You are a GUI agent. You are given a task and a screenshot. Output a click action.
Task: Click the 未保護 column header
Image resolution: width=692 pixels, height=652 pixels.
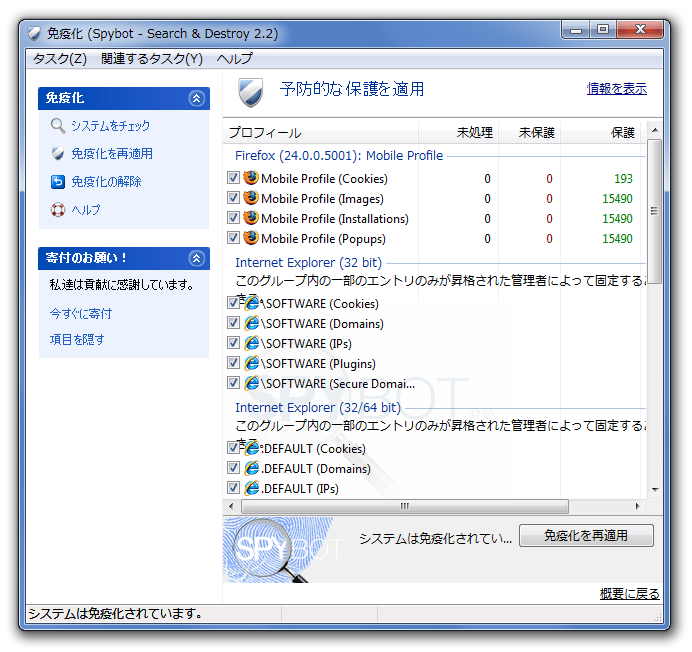click(x=530, y=132)
